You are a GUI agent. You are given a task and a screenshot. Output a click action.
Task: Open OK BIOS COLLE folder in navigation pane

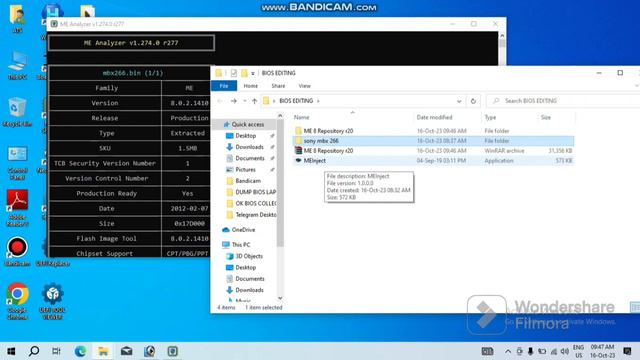pos(255,203)
